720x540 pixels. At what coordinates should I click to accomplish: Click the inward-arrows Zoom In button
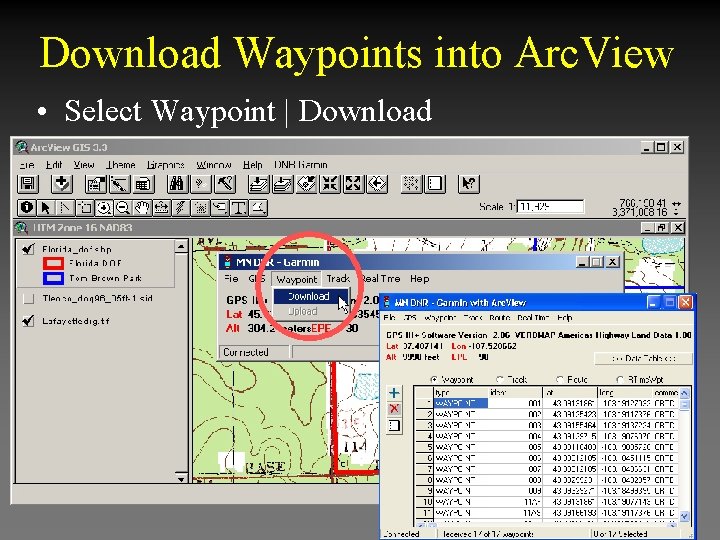pos(330,184)
